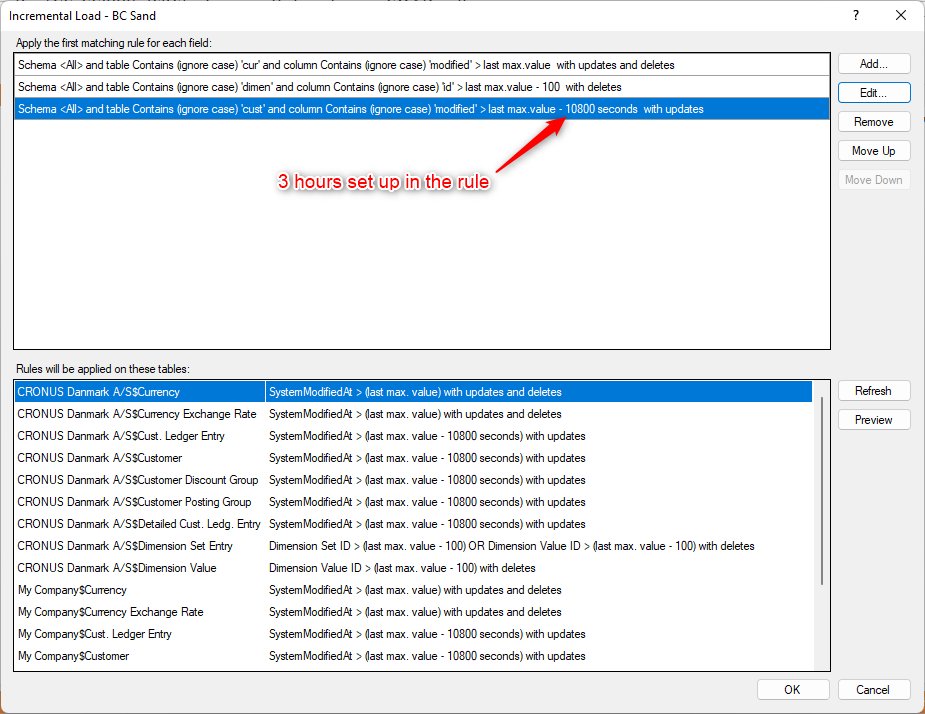Open the help question mark
The height and width of the screenshot is (714, 925).
click(856, 15)
